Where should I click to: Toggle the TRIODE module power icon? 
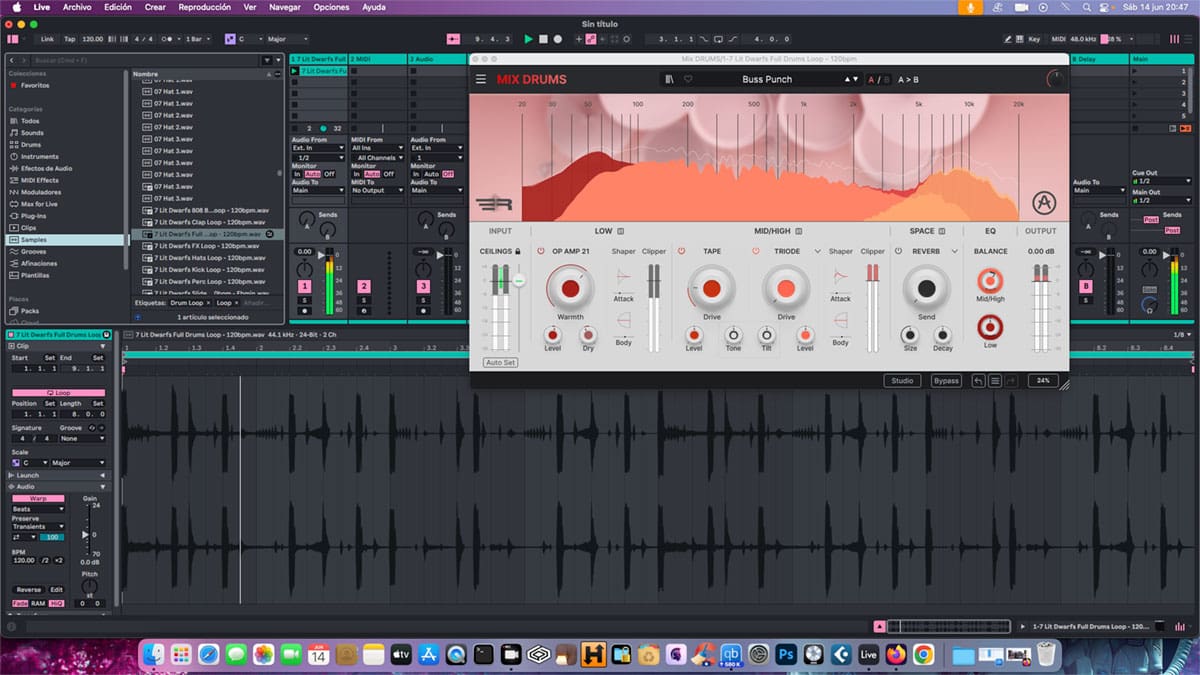coord(756,251)
